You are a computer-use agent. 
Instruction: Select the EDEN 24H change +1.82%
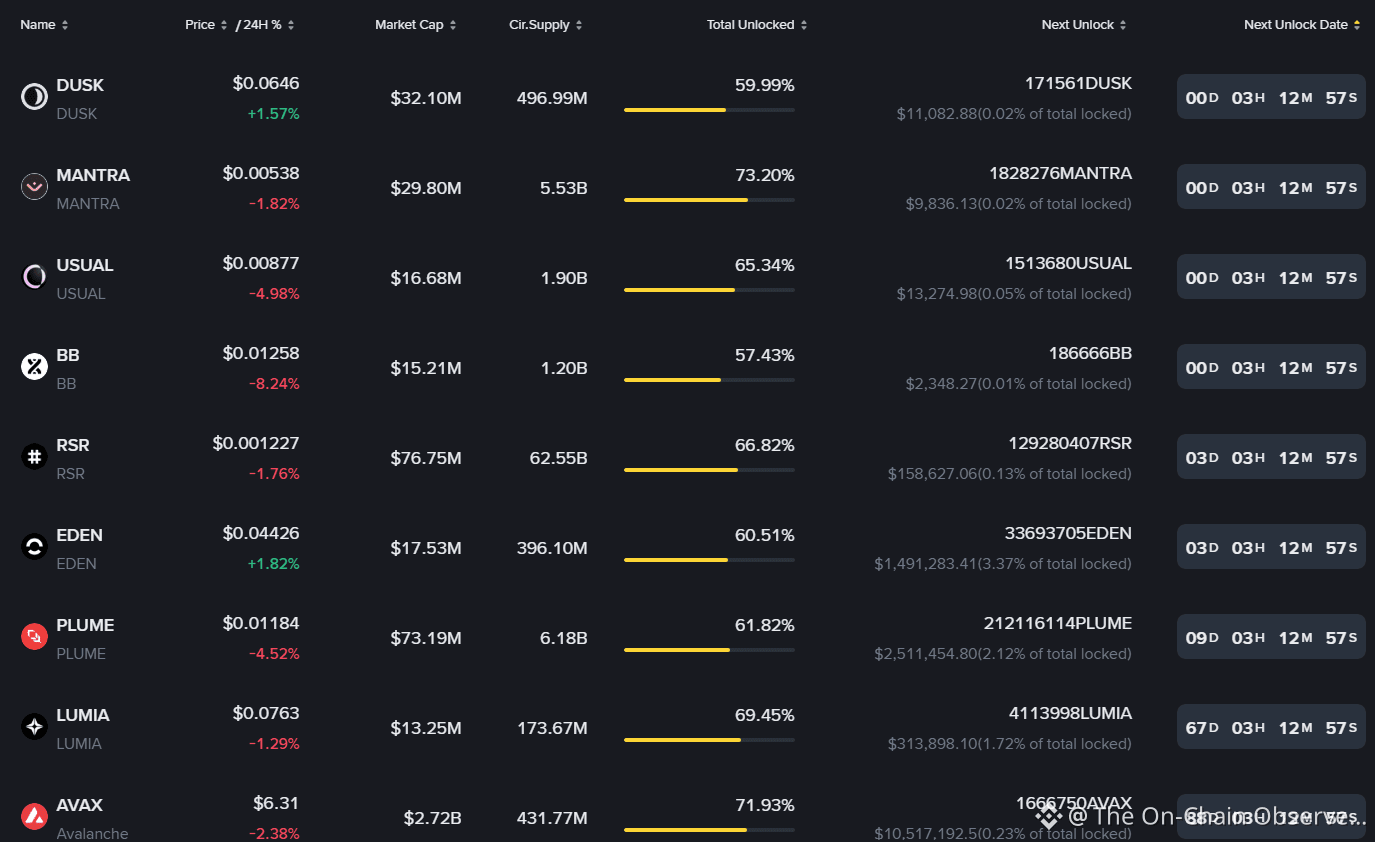[x=274, y=564]
